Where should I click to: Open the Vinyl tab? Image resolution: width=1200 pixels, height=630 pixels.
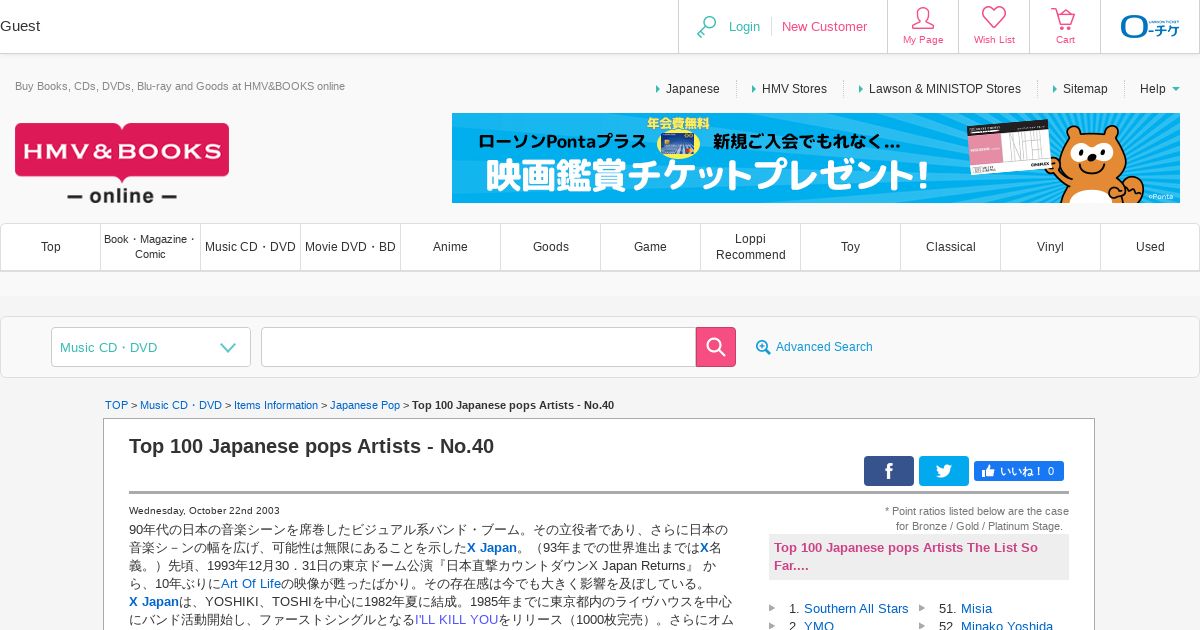(x=1051, y=247)
